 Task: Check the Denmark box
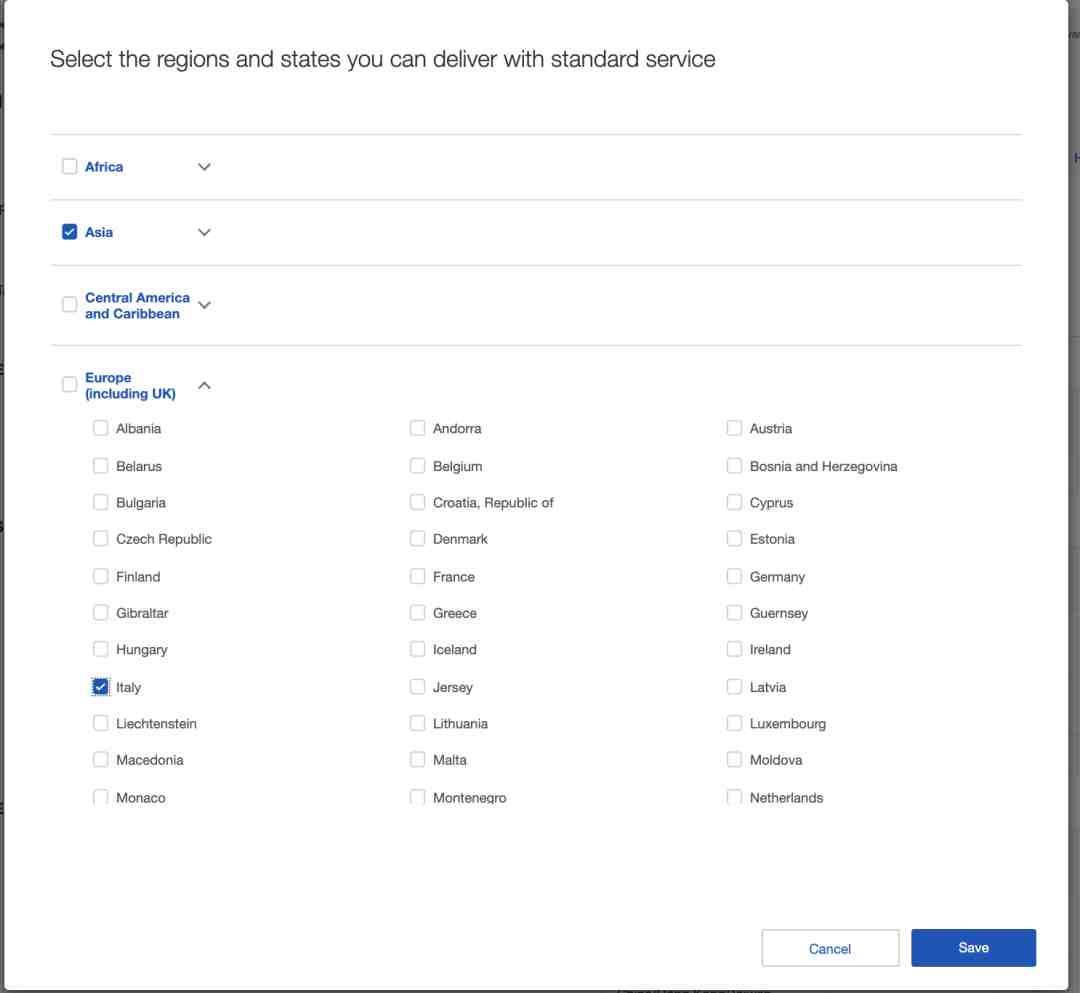click(x=417, y=539)
